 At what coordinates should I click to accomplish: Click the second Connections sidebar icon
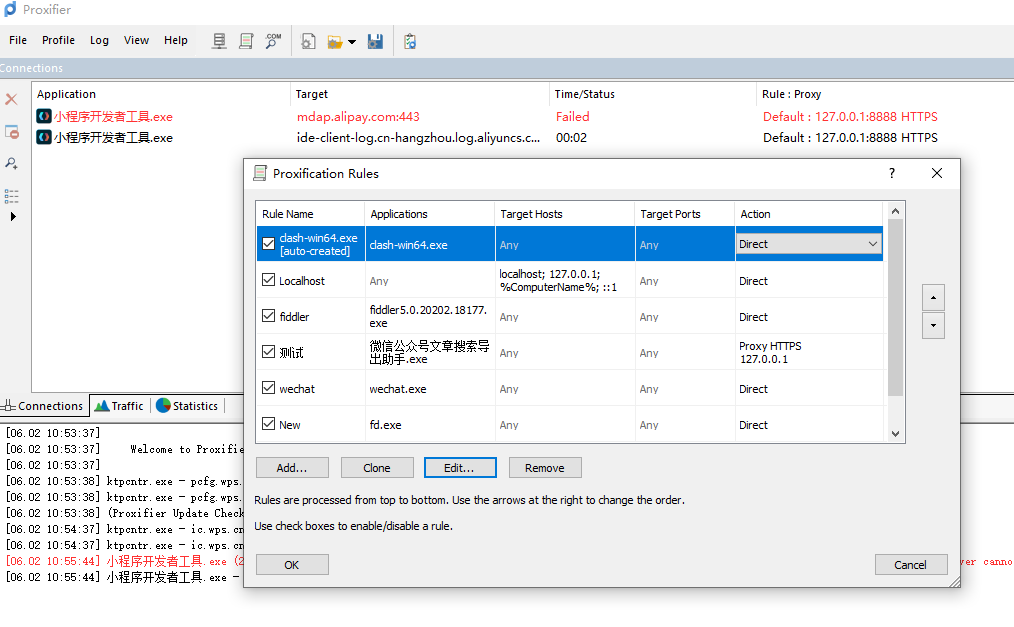[12, 132]
